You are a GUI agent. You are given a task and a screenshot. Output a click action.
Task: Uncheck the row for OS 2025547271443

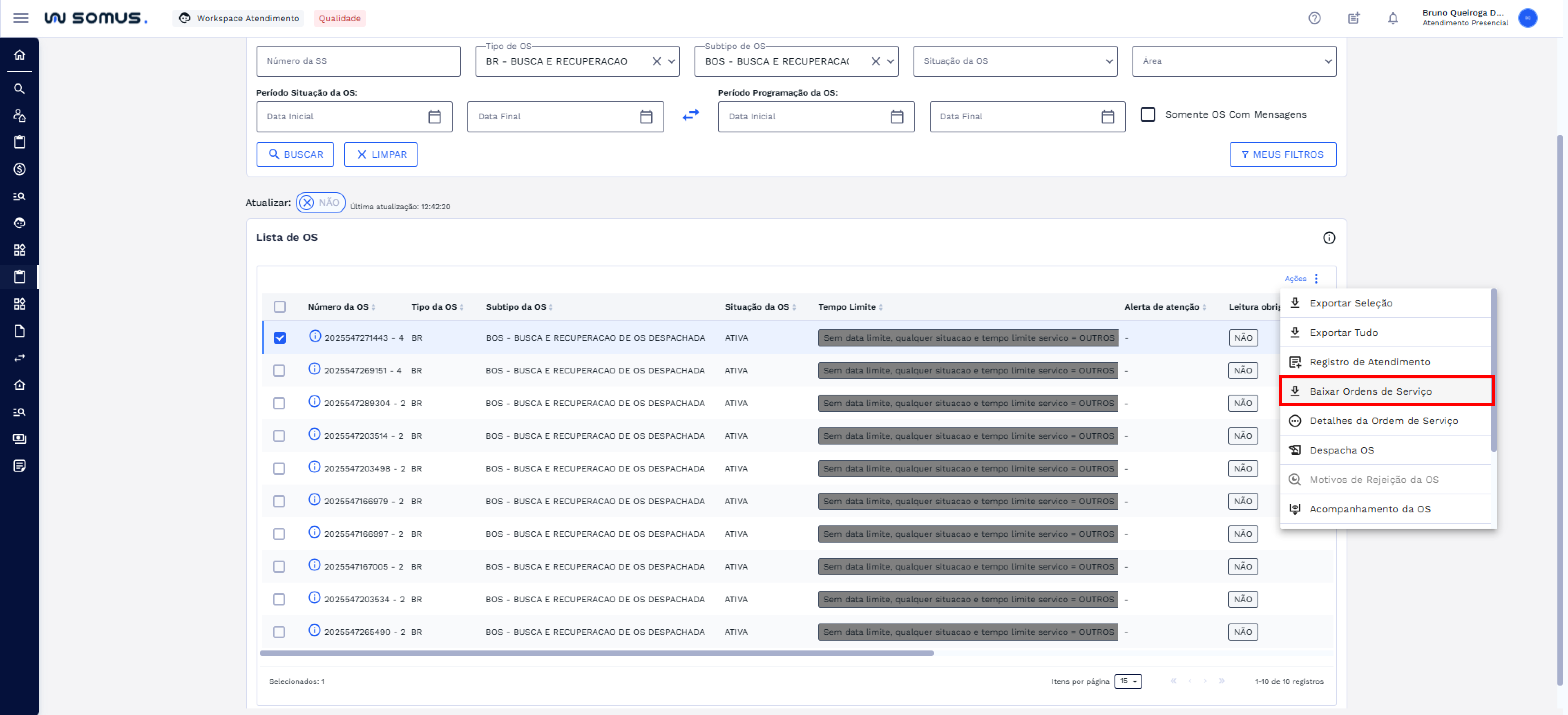coord(279,338)
